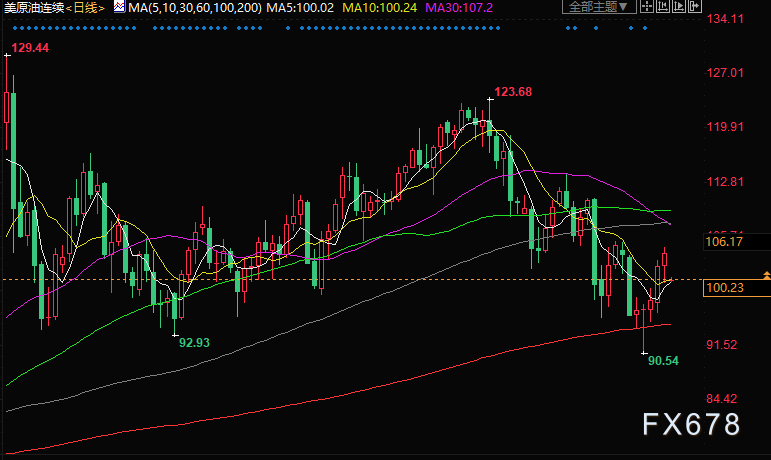771x460 pixels.
Task: Click the orange arrow marker at price line end
Action: (x=767, y=275)
